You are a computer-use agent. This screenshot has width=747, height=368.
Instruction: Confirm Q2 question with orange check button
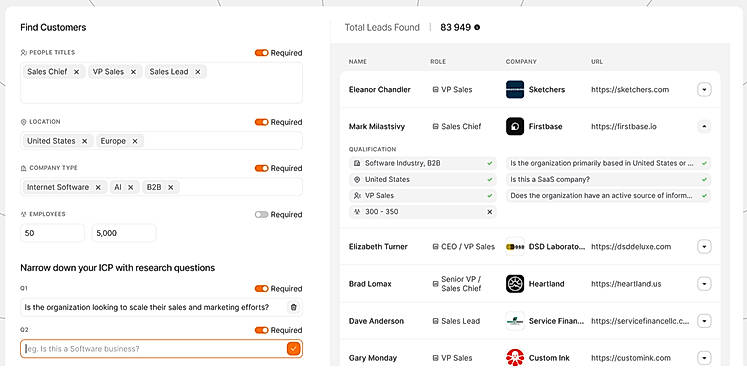(293, 349)
